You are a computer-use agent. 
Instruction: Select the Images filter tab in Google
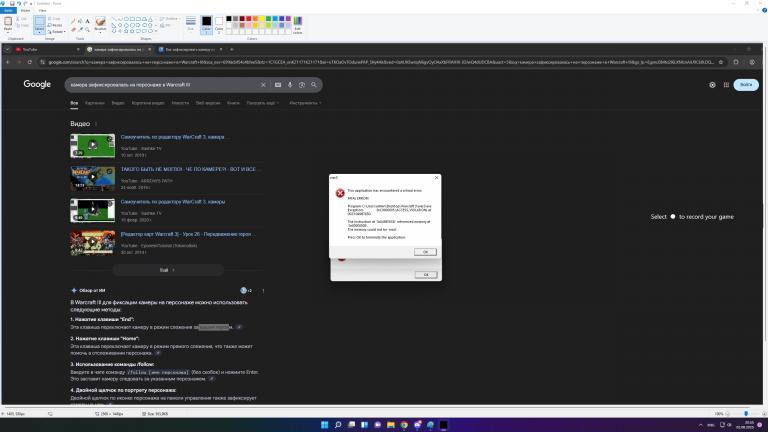click(95, 103)
